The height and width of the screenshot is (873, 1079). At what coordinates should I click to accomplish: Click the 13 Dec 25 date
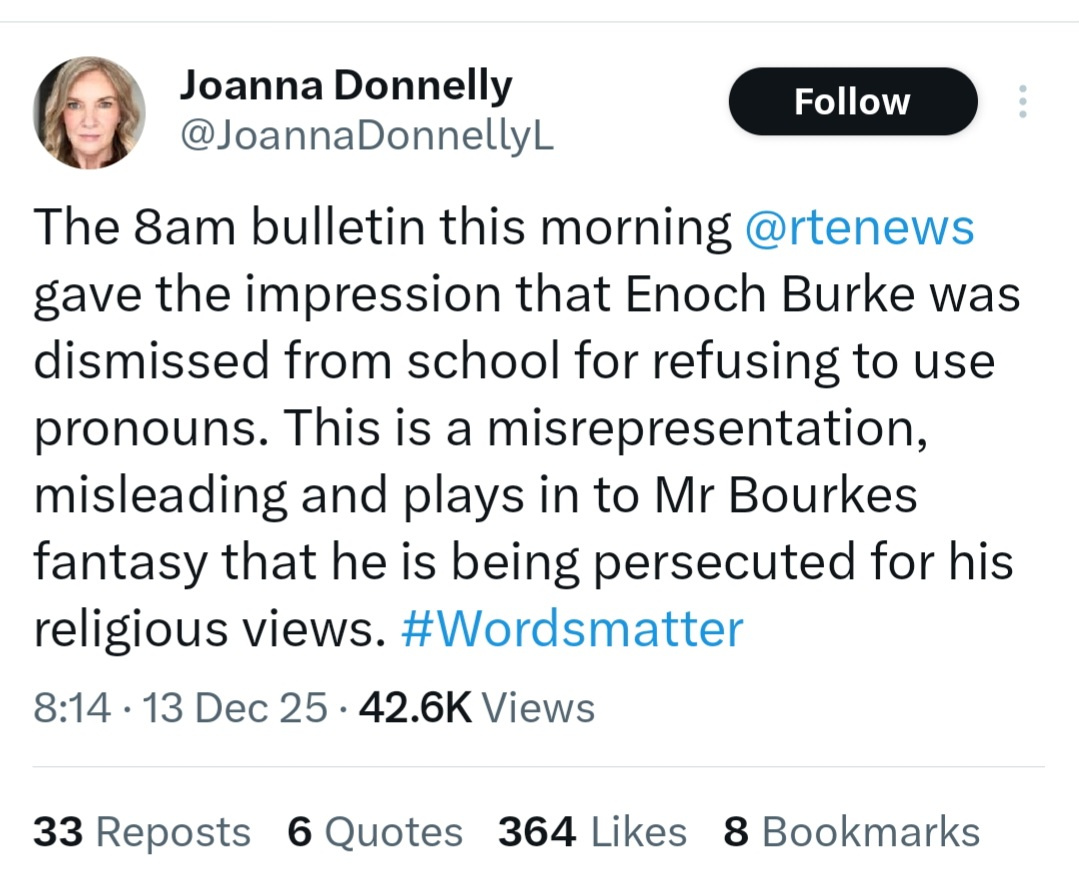point(235,709)
